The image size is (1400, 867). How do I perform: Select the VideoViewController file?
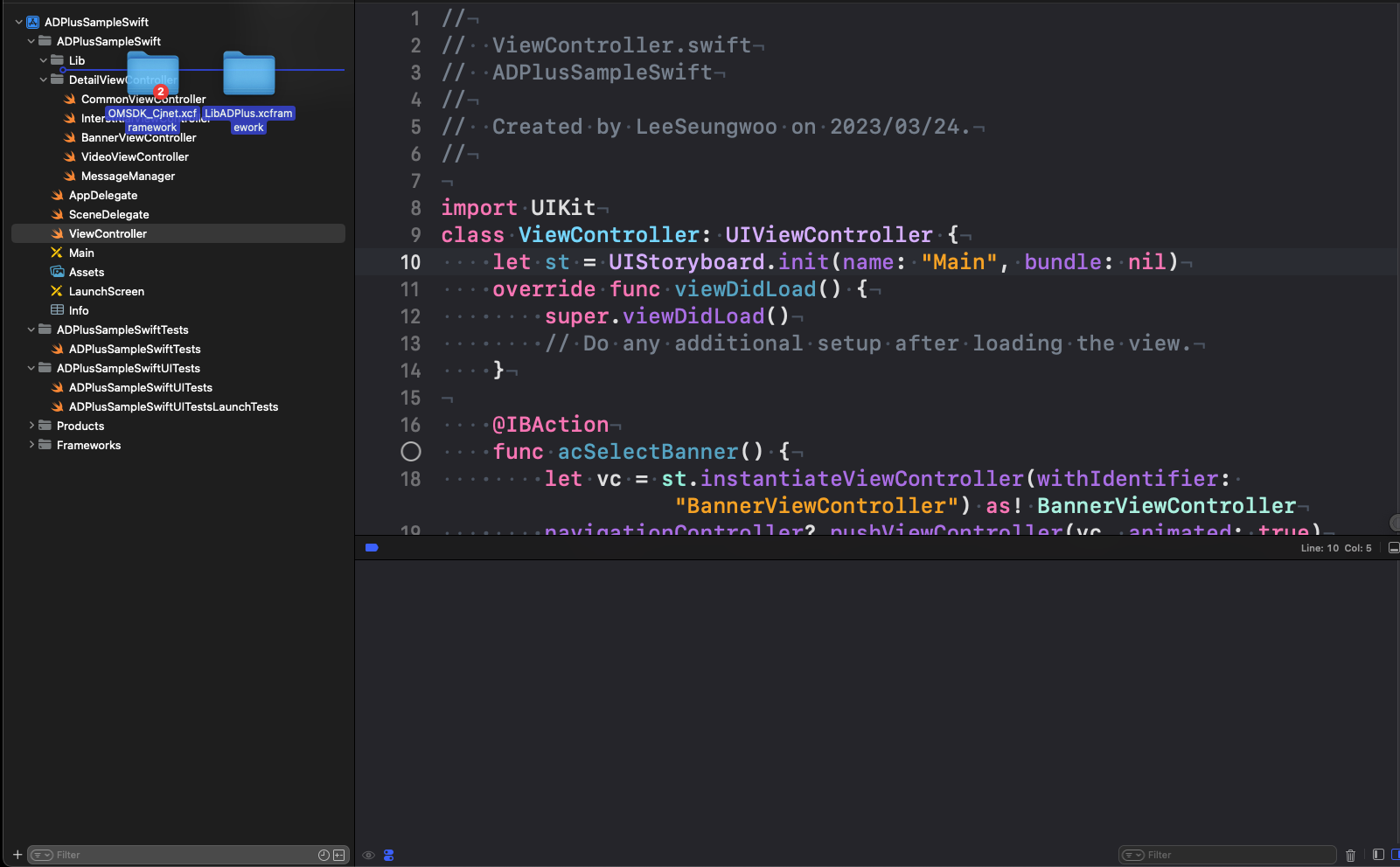[135, 157]
